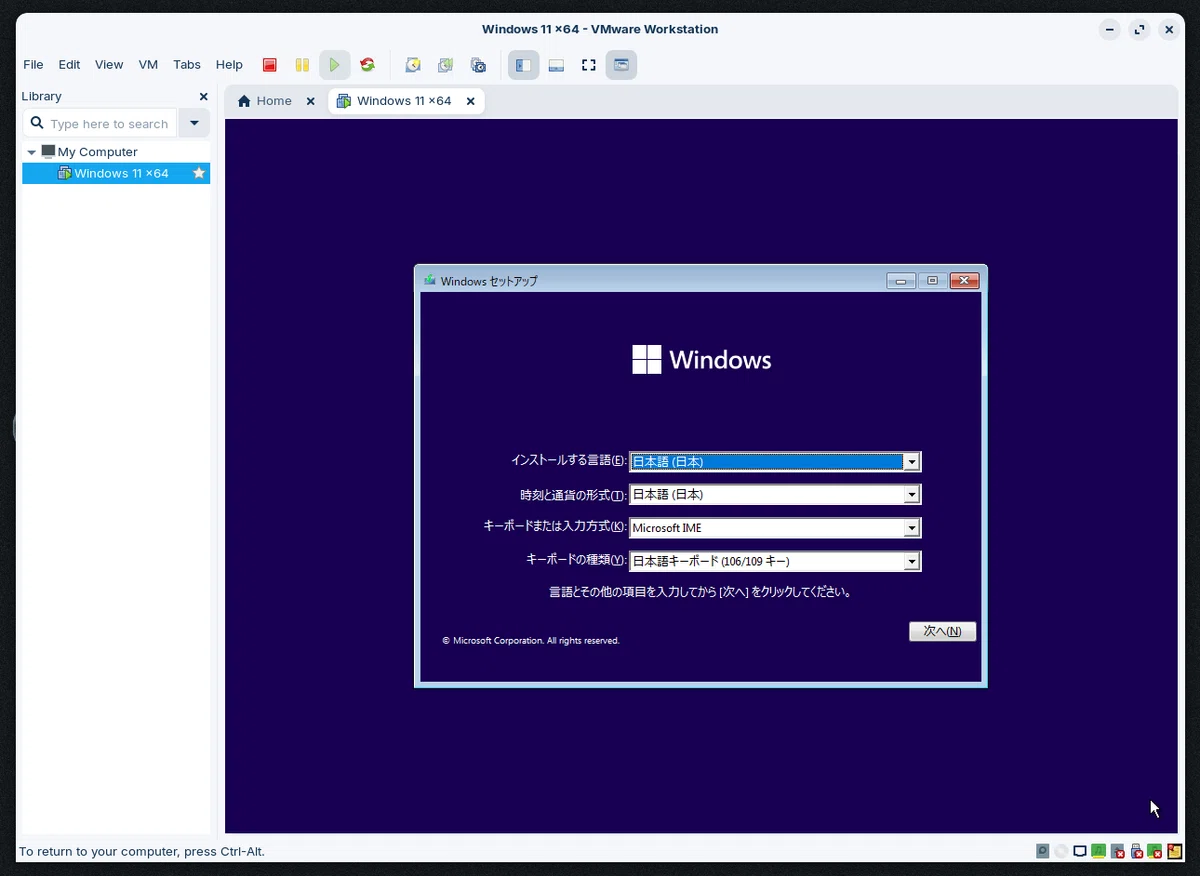Open the Tabs menu
1200x876 pixels.
pos(187,65)
